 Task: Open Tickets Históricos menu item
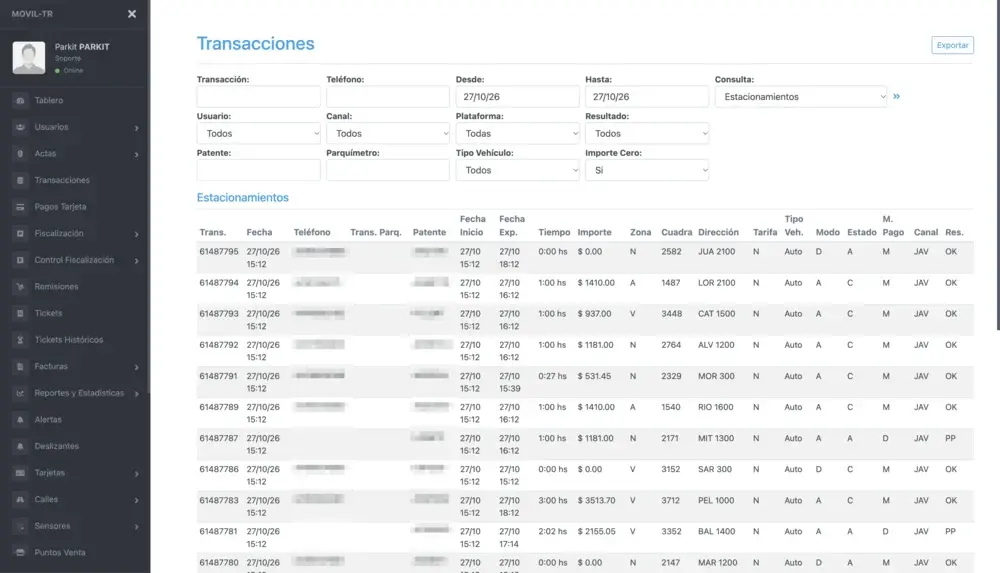pyautogui.click(x=68, y=340)
